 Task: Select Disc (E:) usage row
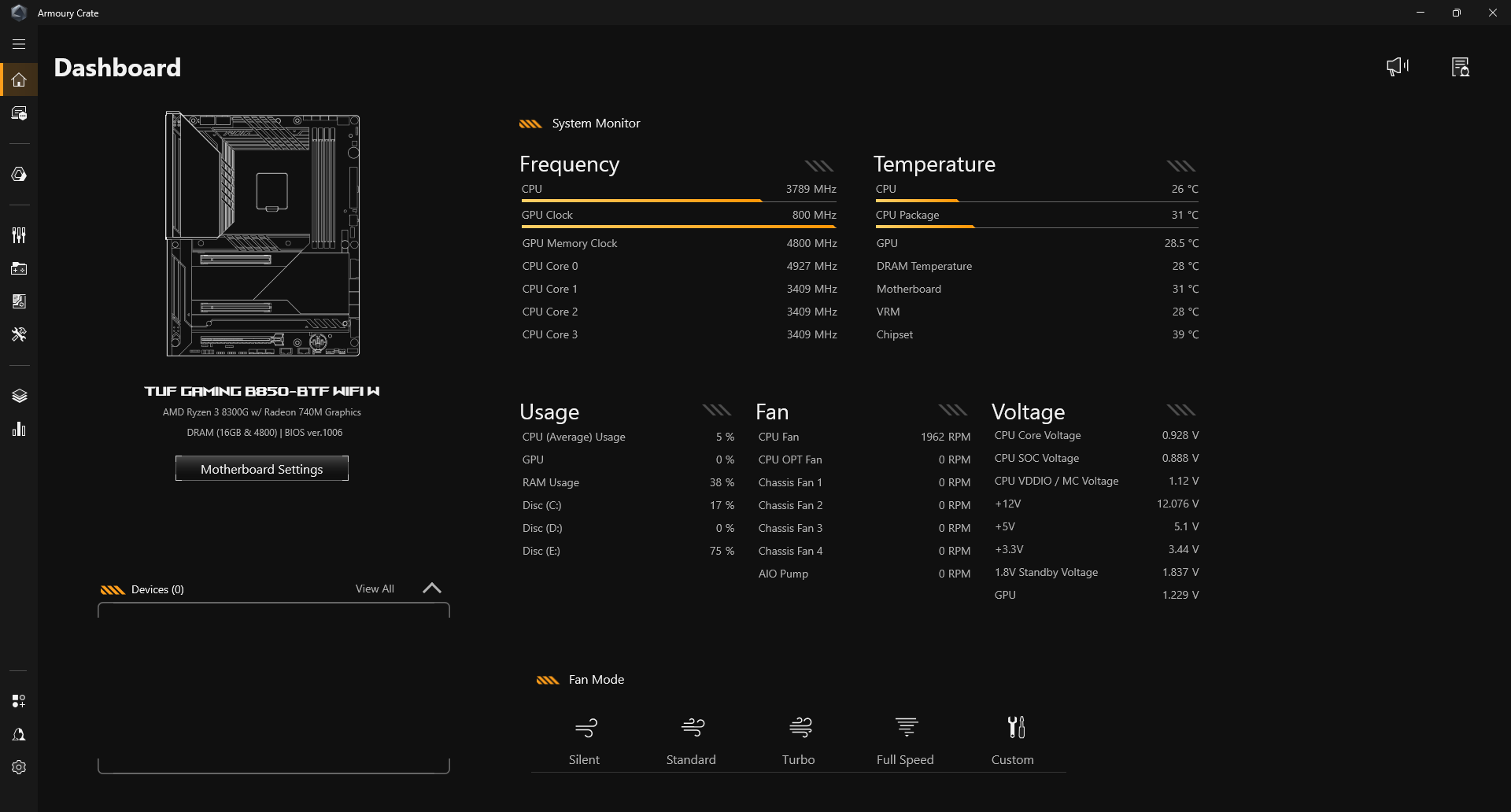(x=628, y=551)
